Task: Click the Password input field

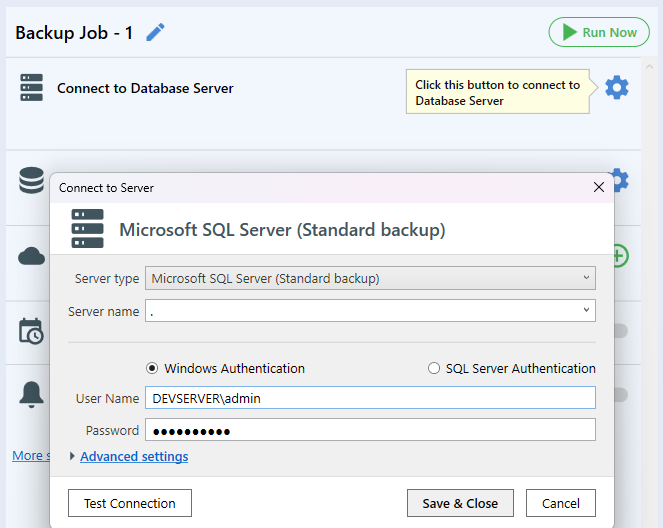Action: pyautogui.click(x=370, y=430)
